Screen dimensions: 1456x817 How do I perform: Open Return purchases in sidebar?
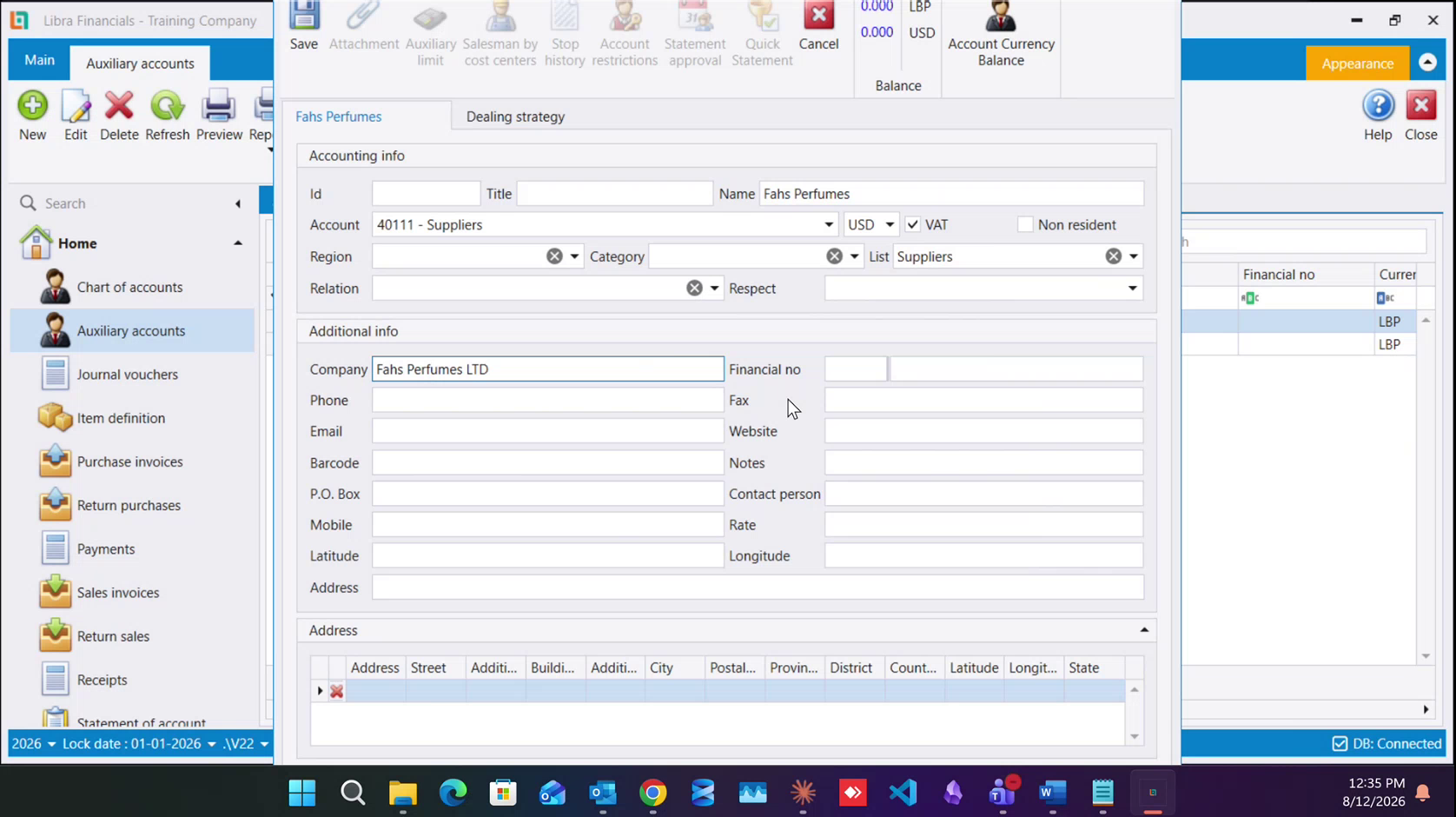129,505
